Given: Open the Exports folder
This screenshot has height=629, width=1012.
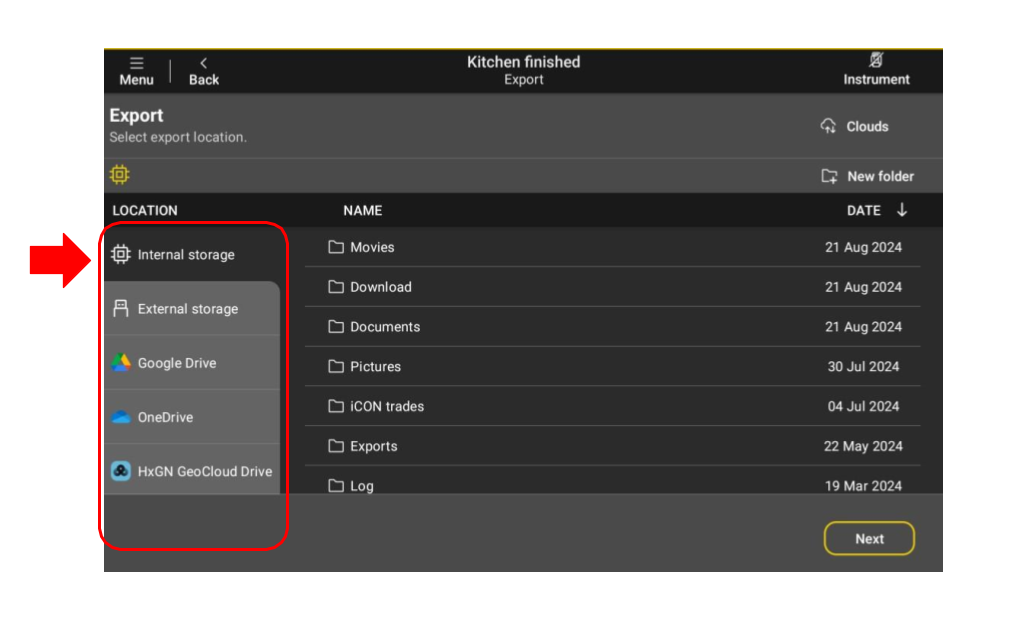Looking at the screenshot, I should click(x=373, y=446).
